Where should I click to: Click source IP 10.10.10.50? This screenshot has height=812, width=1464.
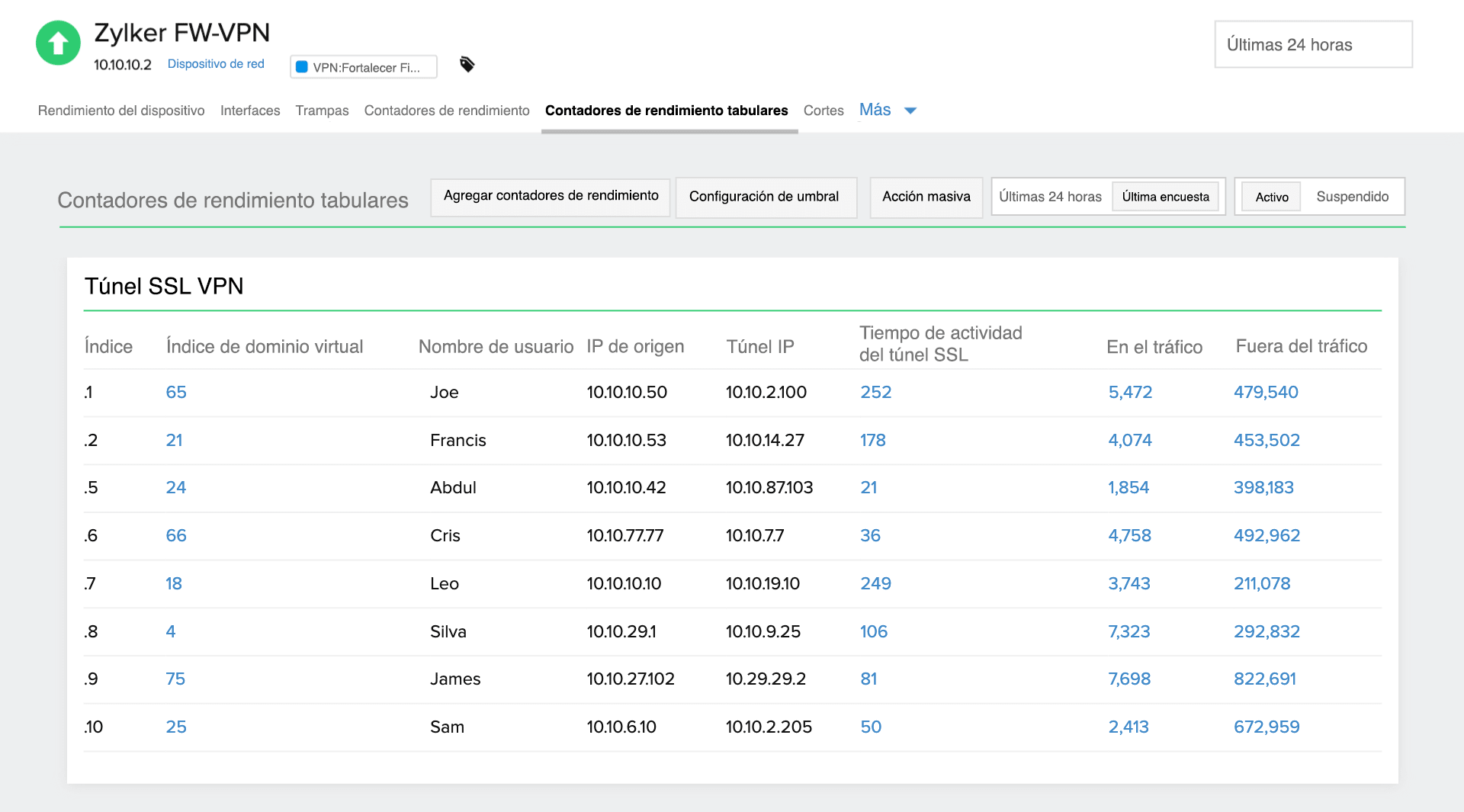[627, 393]
